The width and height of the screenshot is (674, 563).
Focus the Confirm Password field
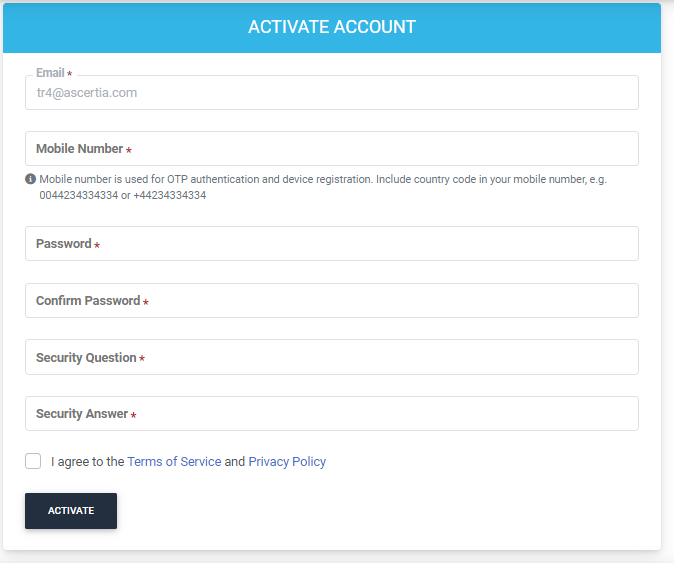coord(332,300)
